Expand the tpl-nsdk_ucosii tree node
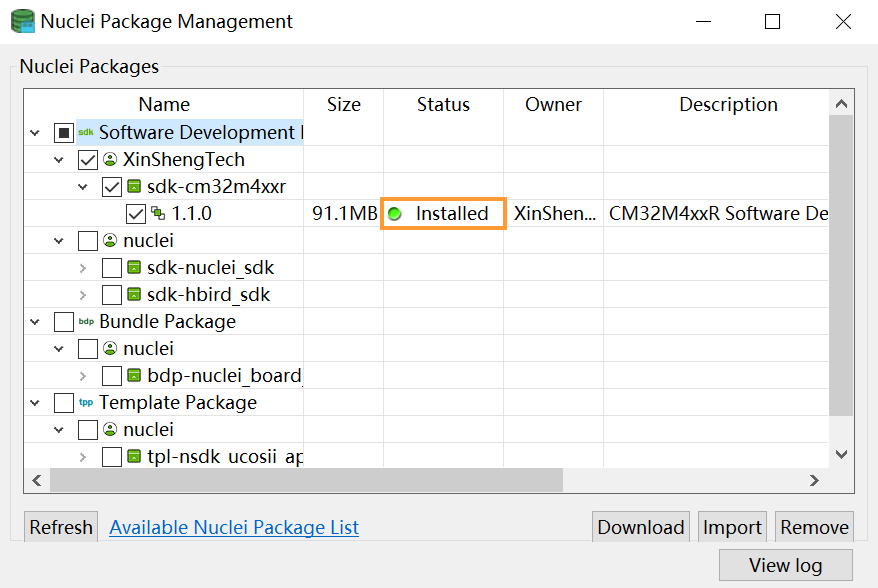878x588 pixels. [x=83, y=457]
